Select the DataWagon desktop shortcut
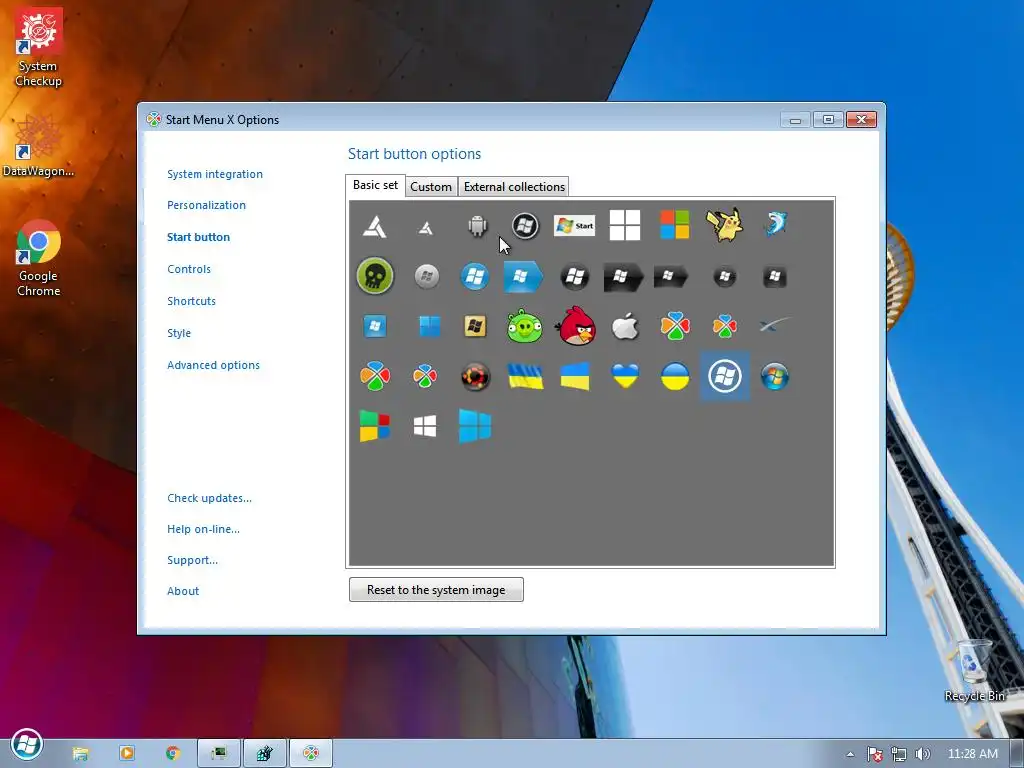The width and height of the screenshot is (1024, 768). click(39, 145)
